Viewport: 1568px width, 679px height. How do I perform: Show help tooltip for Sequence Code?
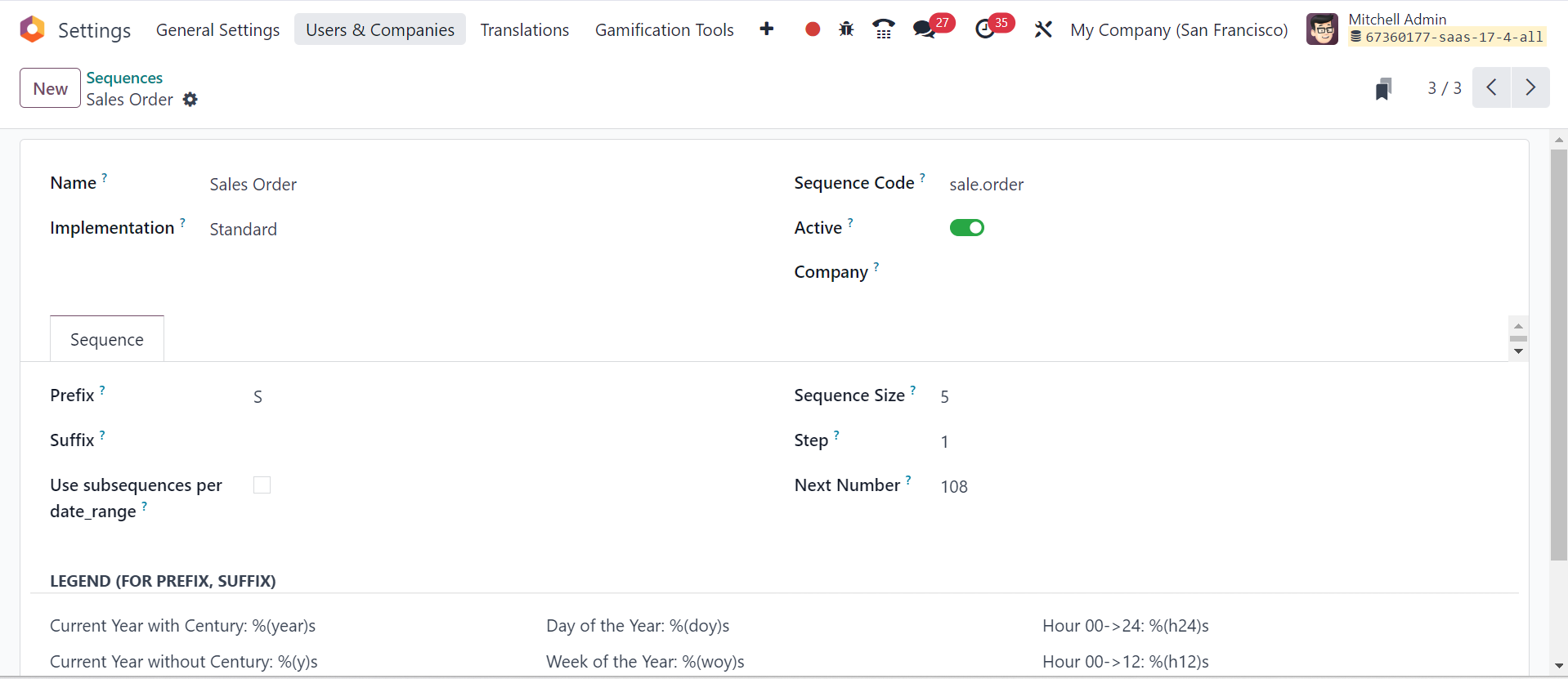point(922,177)
